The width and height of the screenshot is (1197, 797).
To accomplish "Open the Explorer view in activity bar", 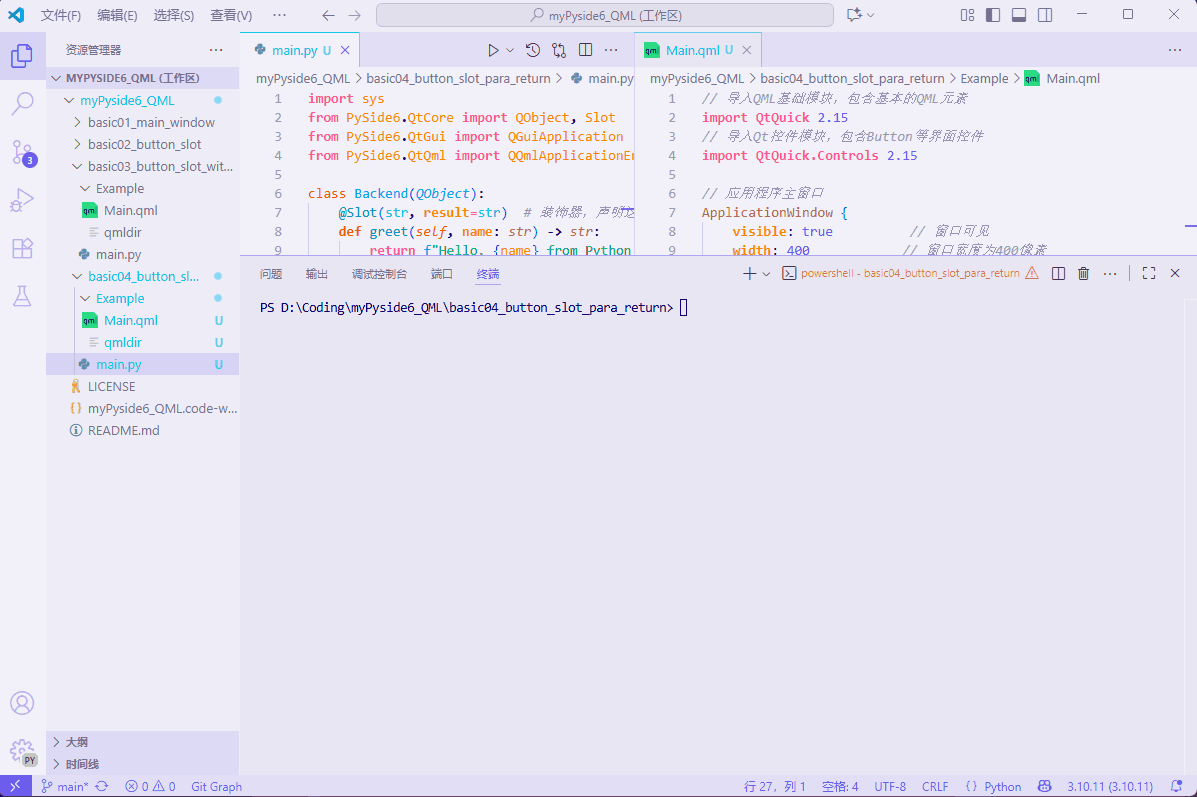I will point(22,55).
